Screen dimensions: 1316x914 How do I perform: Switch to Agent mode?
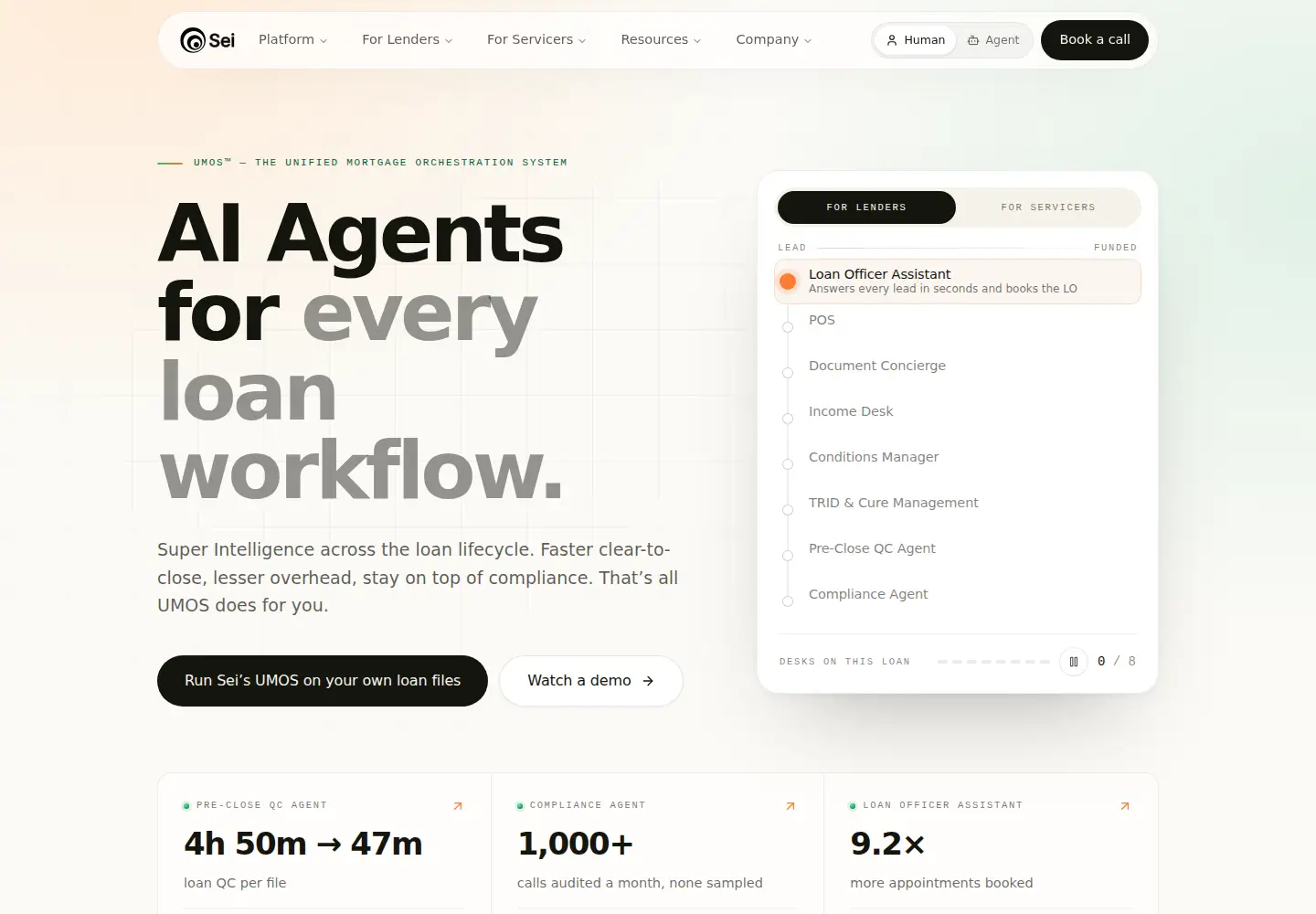point(993,40)
